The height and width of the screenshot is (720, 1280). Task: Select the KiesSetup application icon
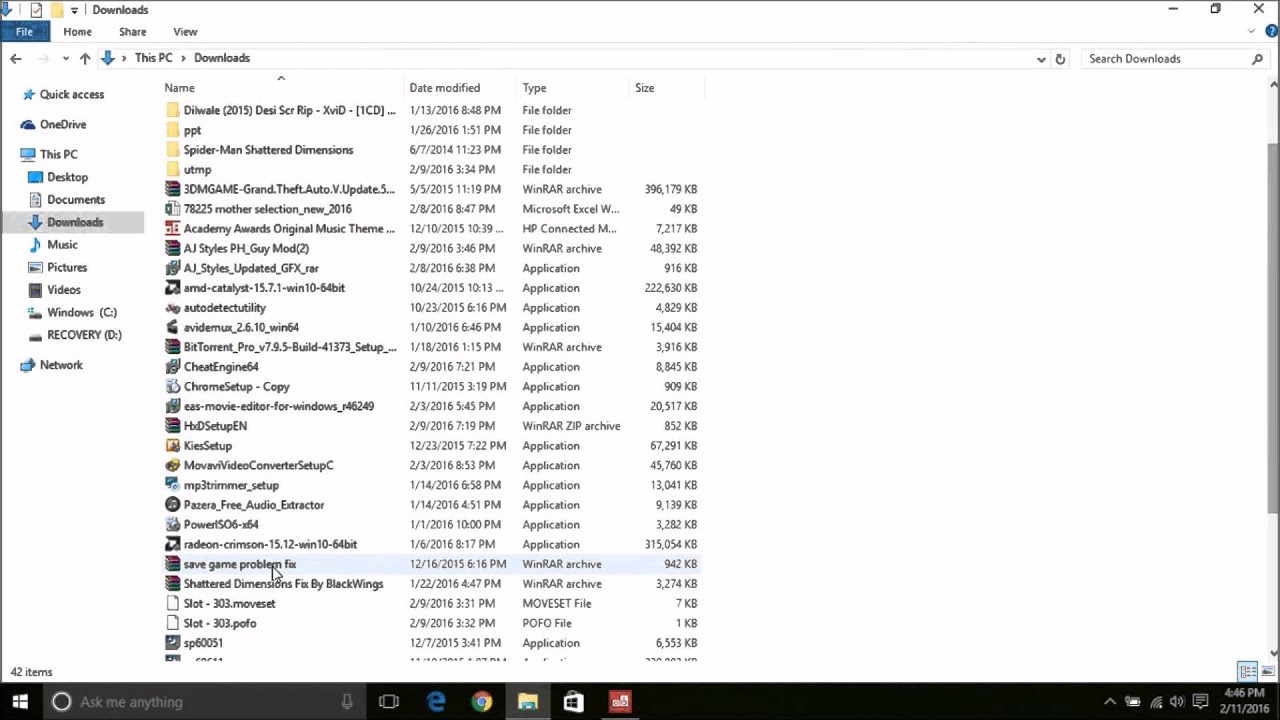click(x=173, y=446)
